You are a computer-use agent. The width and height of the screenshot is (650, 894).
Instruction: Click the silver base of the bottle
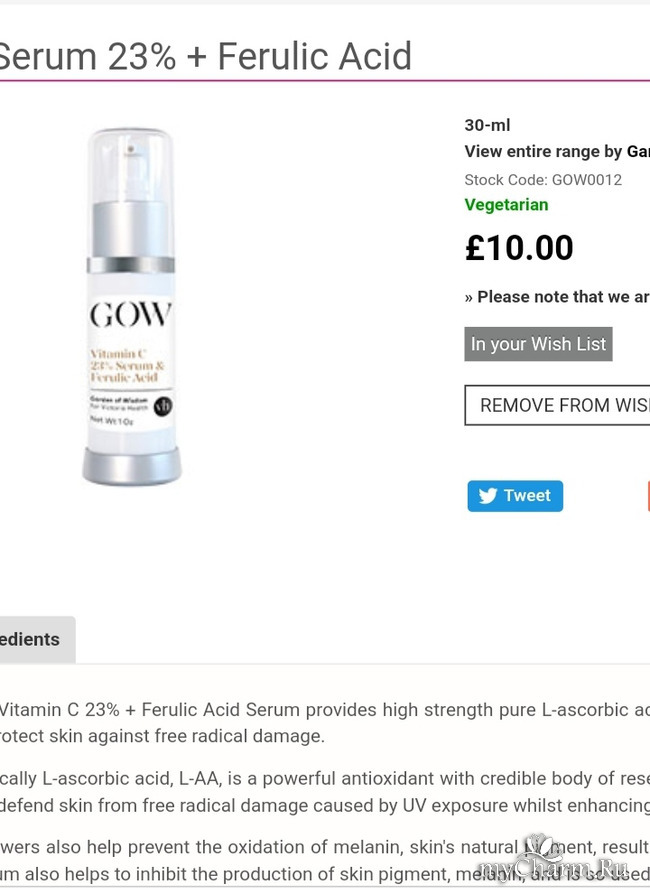click(x=131, y=466)
